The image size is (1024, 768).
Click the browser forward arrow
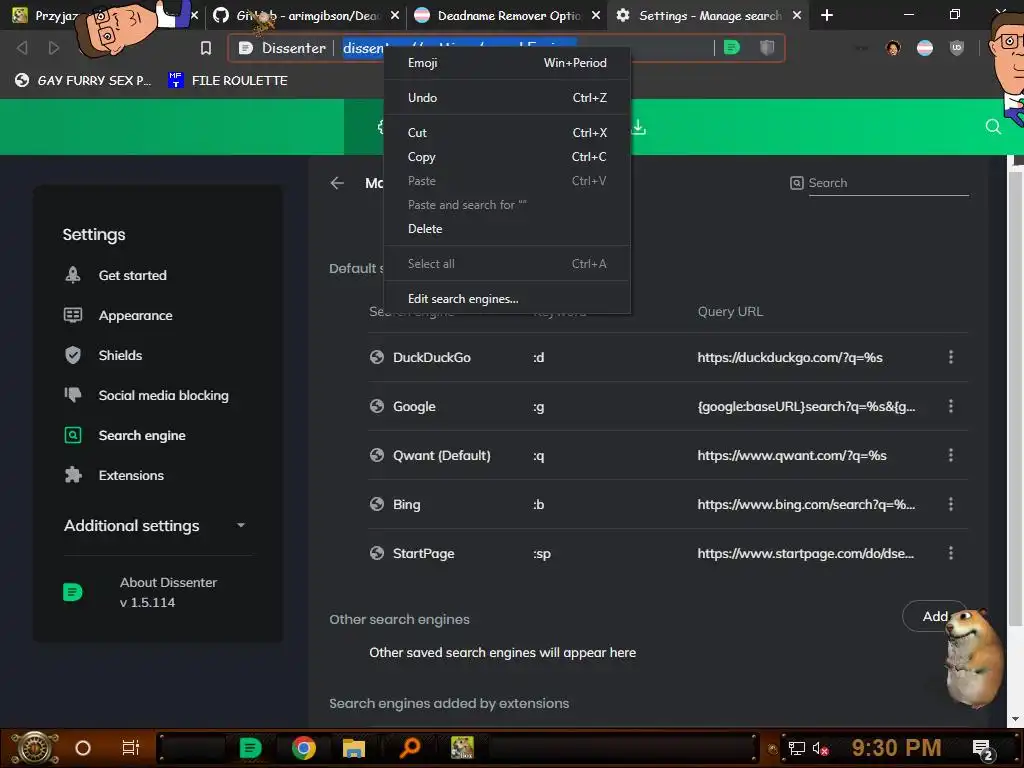click(x=54, y=48)
